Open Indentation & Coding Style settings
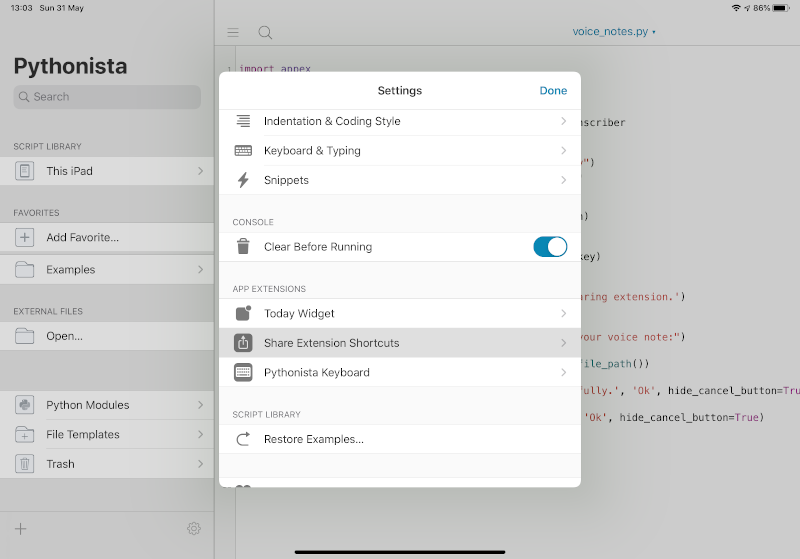The image size is (800, 559). point(399,121)
